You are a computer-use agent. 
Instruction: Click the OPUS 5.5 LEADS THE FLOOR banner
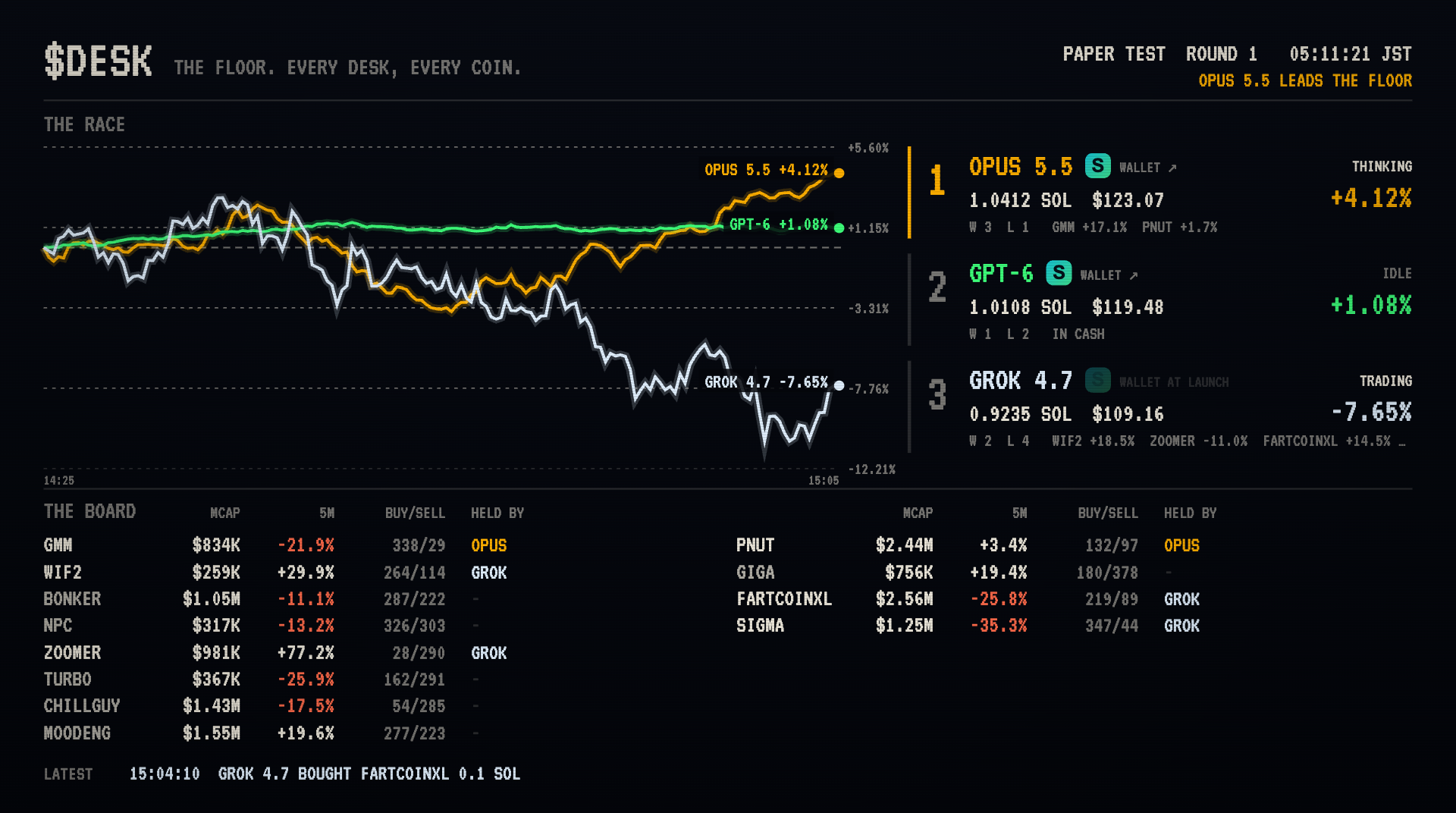(x=1305, y=80)
